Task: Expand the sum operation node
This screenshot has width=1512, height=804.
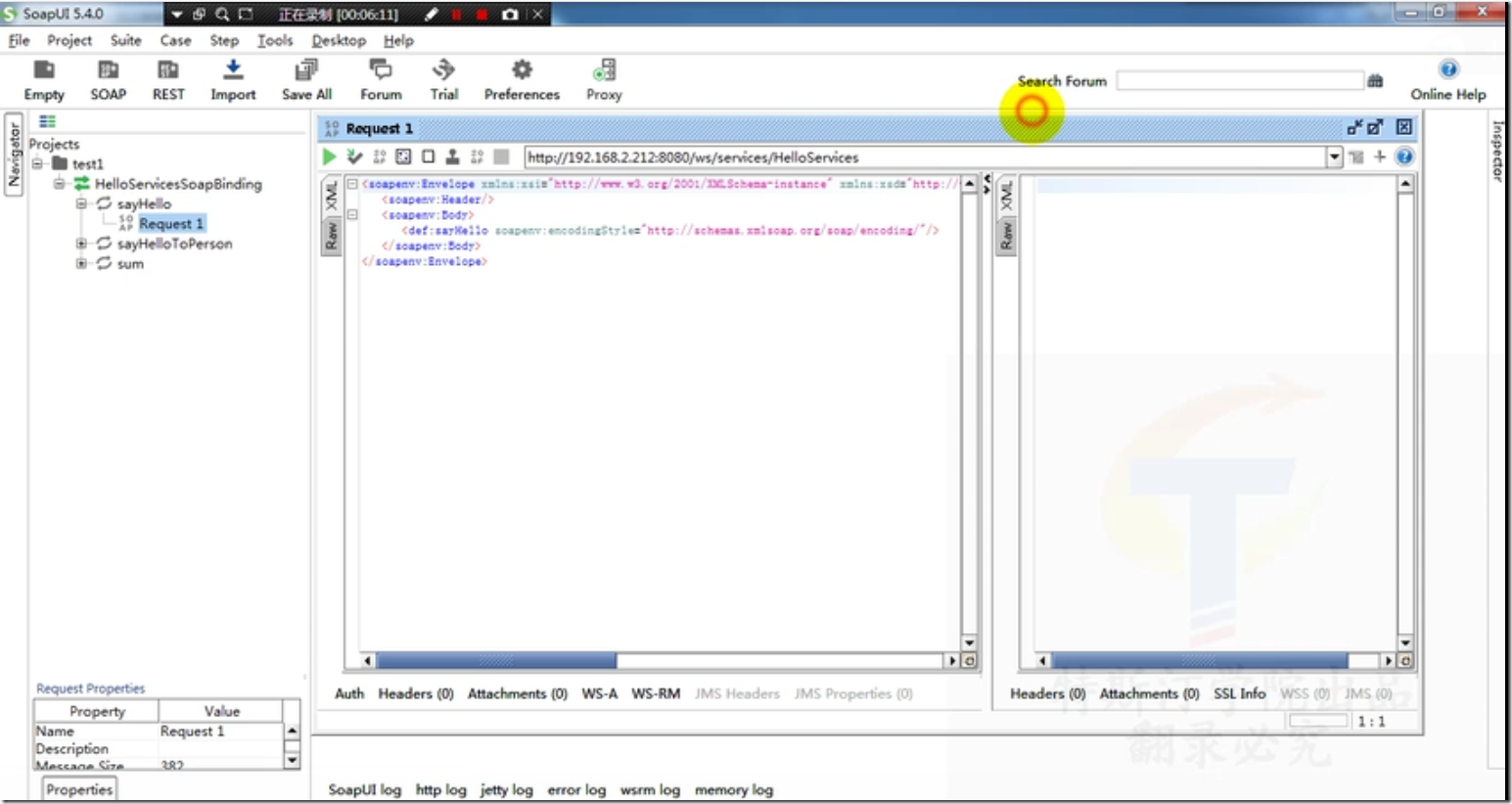Action: (81, 263)
